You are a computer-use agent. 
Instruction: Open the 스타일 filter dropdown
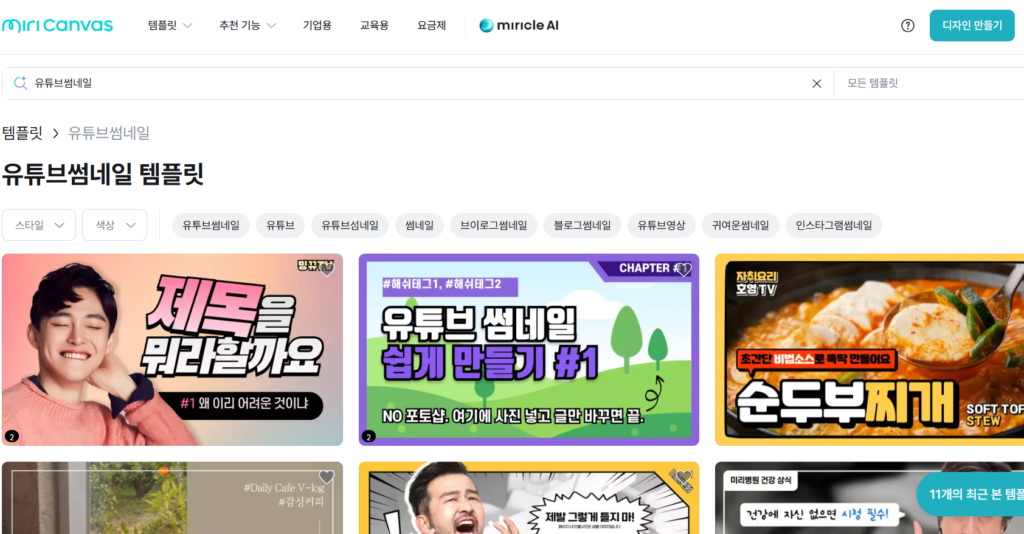(39, 225)
